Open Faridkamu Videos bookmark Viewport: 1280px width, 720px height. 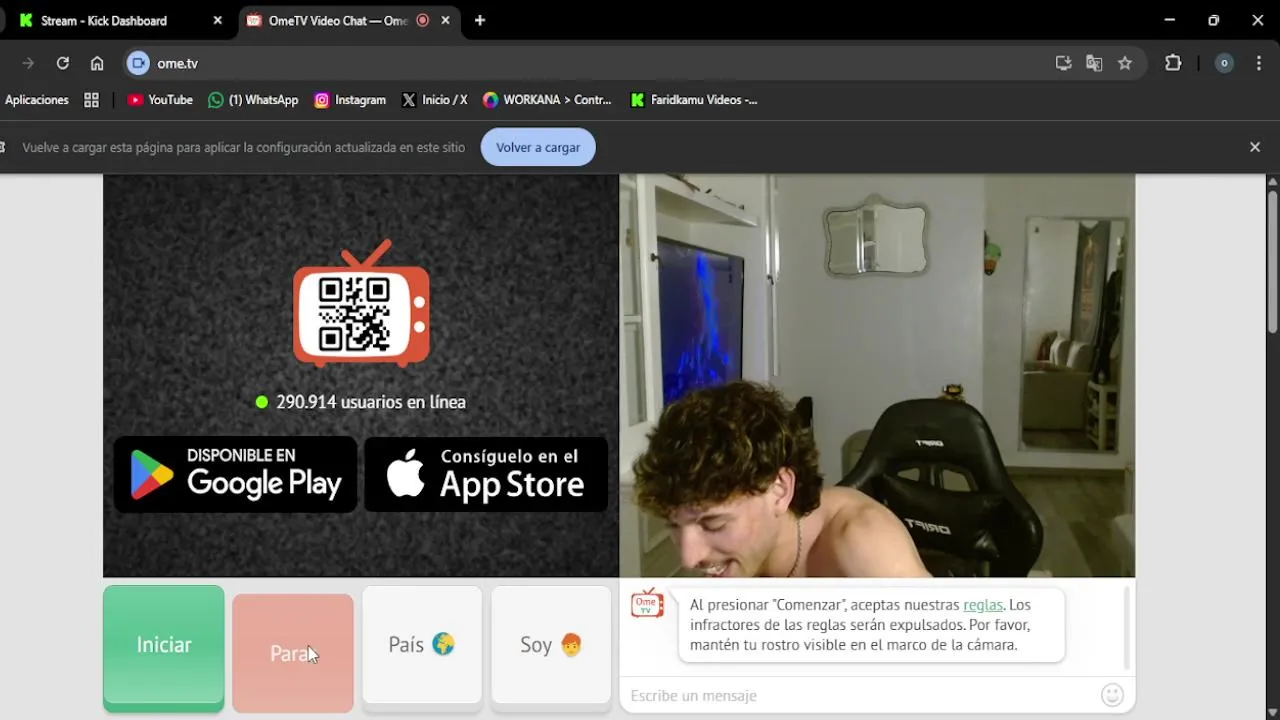point(693,100)
